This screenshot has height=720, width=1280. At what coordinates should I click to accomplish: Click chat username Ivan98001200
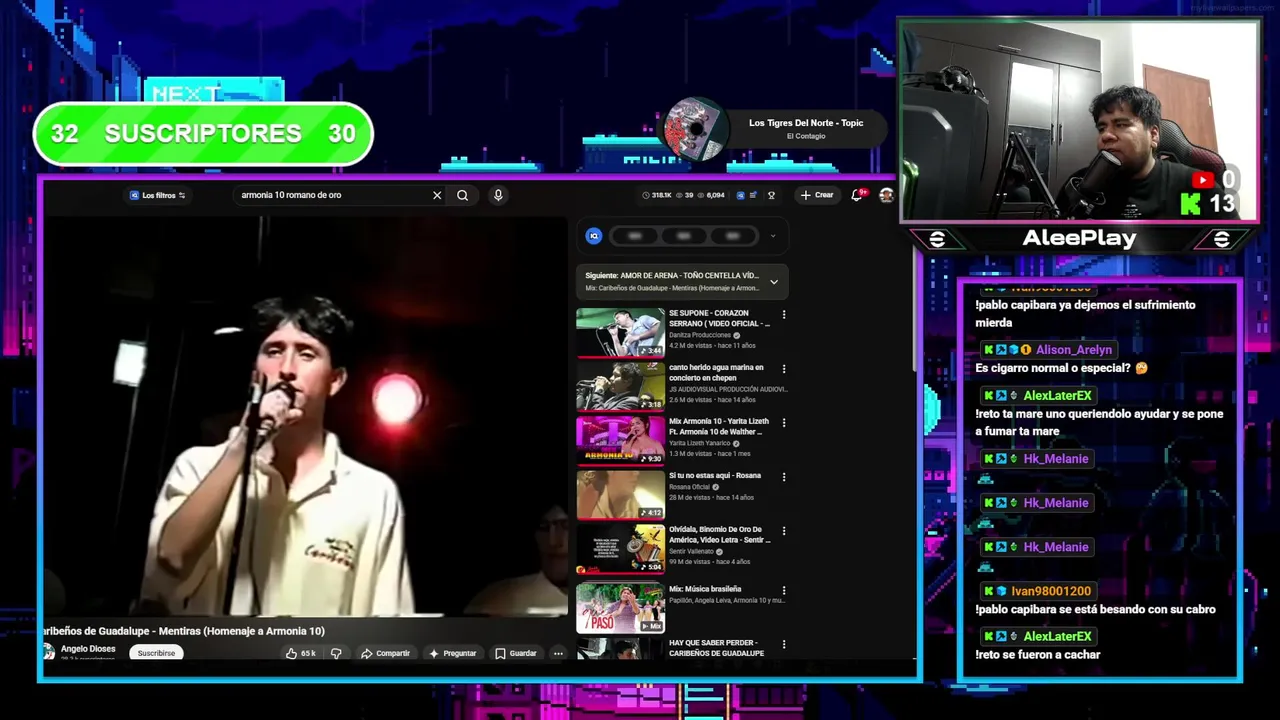coord(1050,591)
